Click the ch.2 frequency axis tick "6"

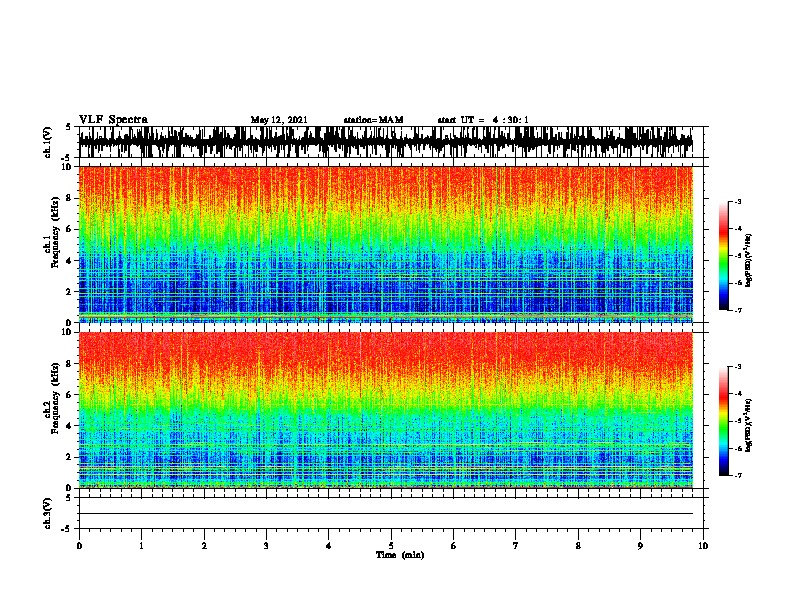(69, 395)
